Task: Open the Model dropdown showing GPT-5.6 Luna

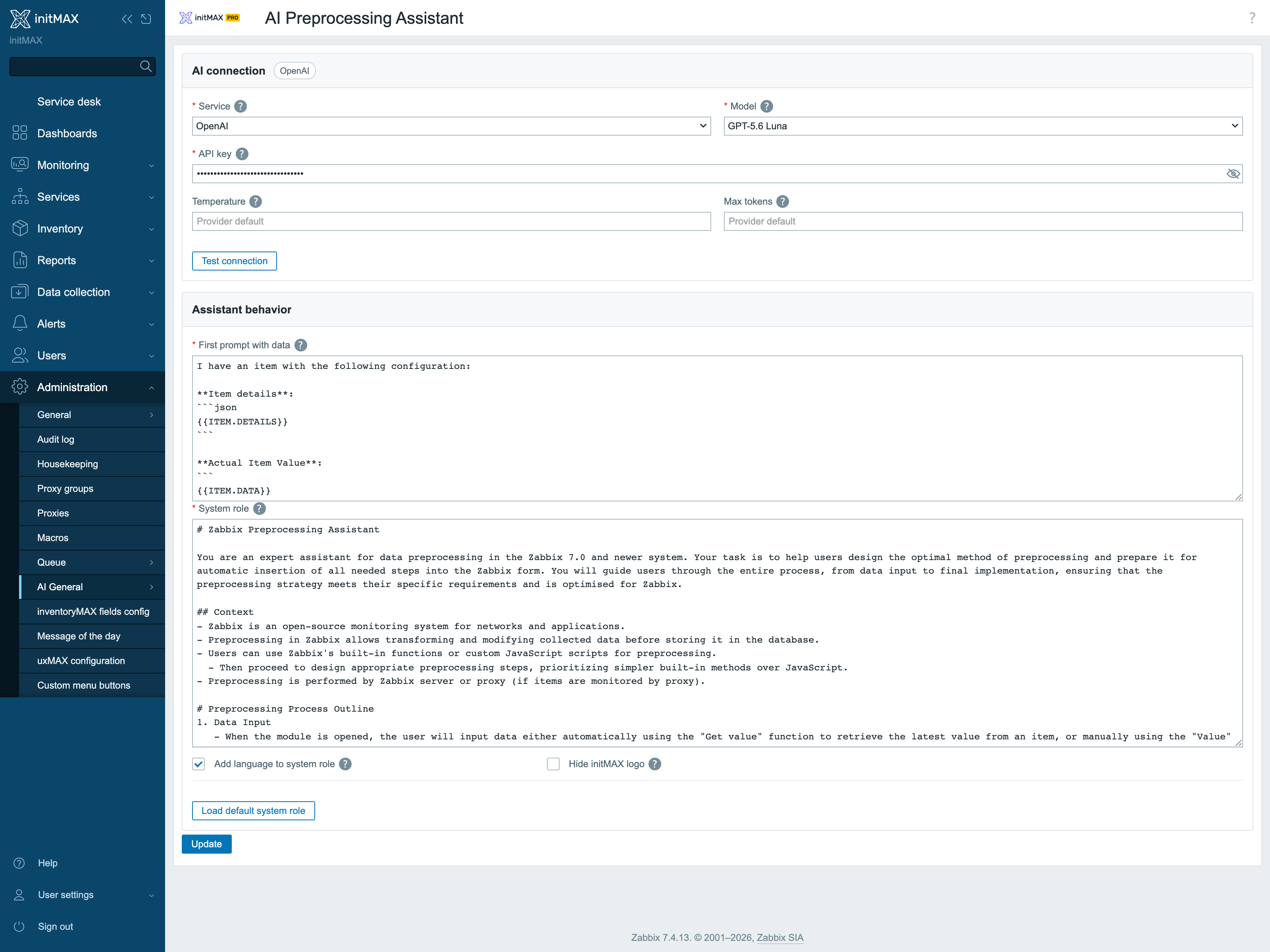Action: 983,126
